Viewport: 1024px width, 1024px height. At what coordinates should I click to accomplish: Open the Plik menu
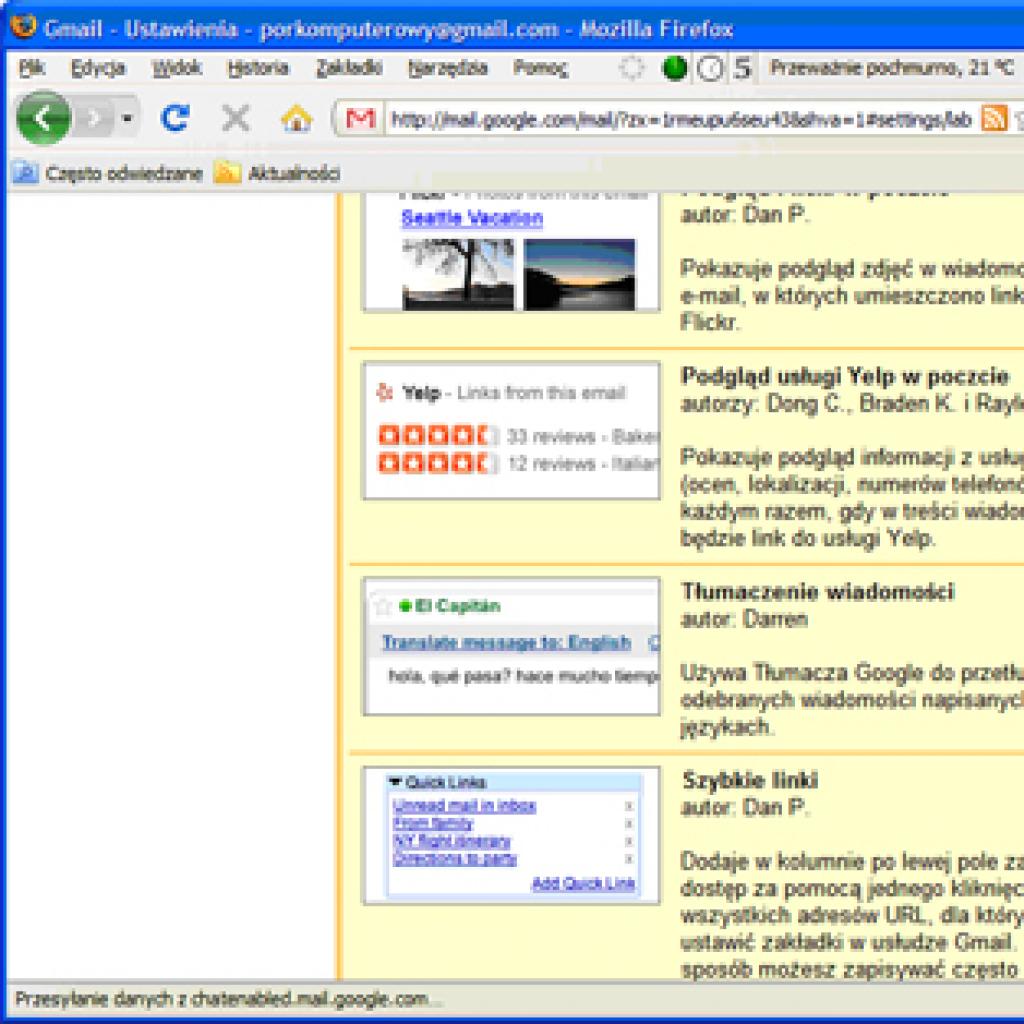point(31,68)
